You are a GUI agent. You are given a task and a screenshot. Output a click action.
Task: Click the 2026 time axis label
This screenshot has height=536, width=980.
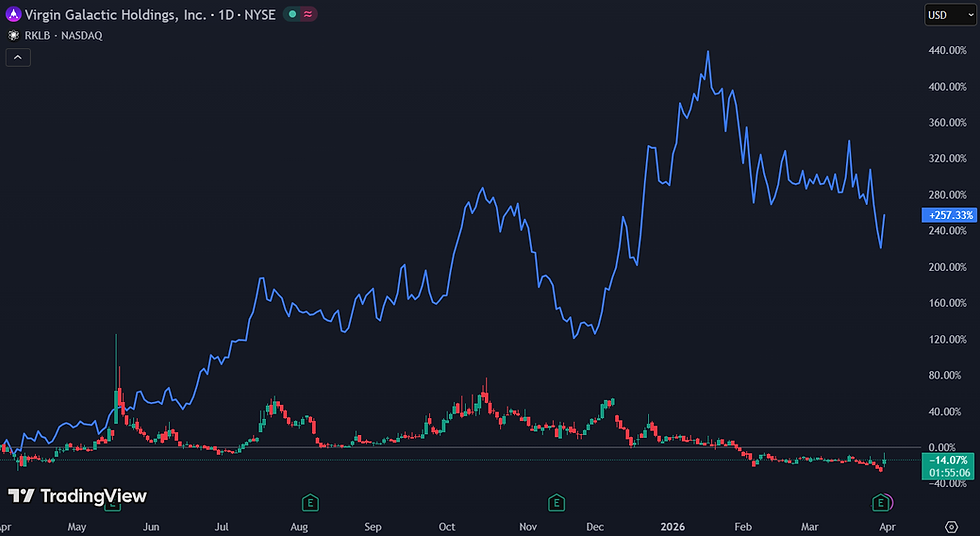coord(672,527)
